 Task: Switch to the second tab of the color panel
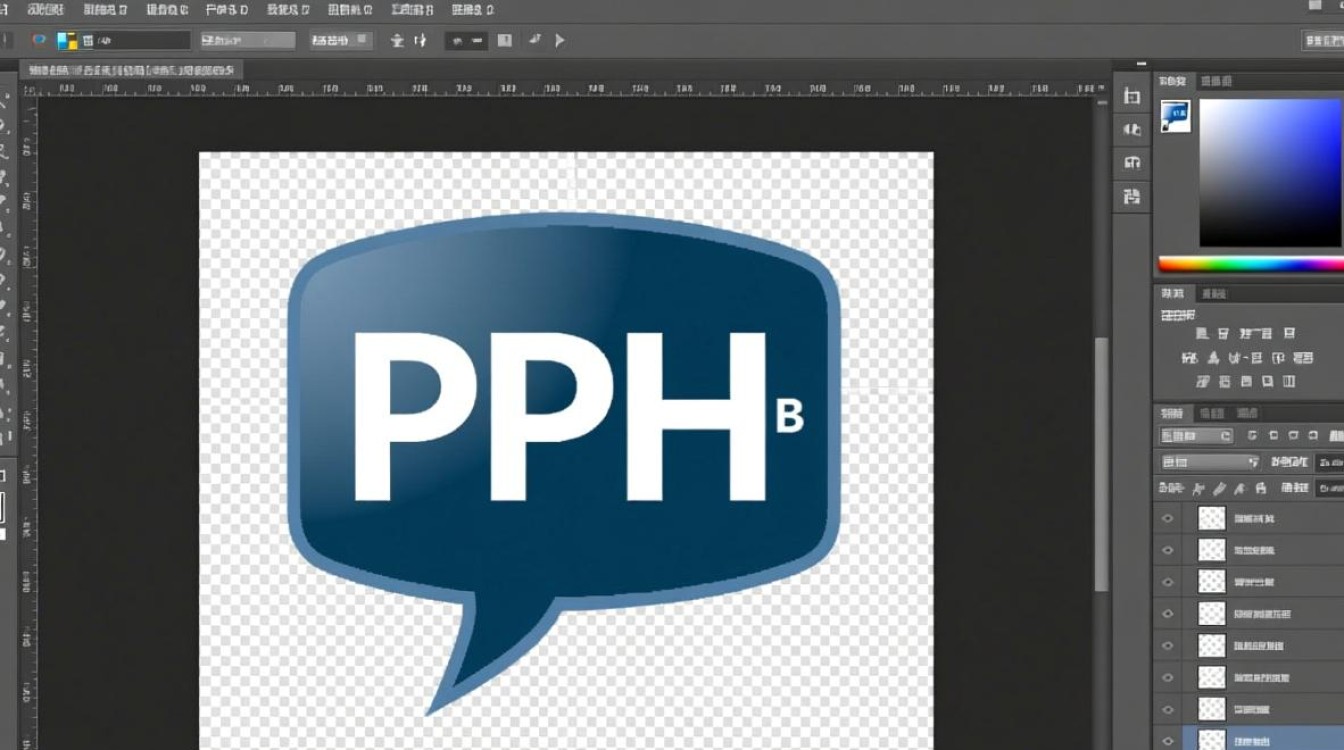click(1216, 81)
